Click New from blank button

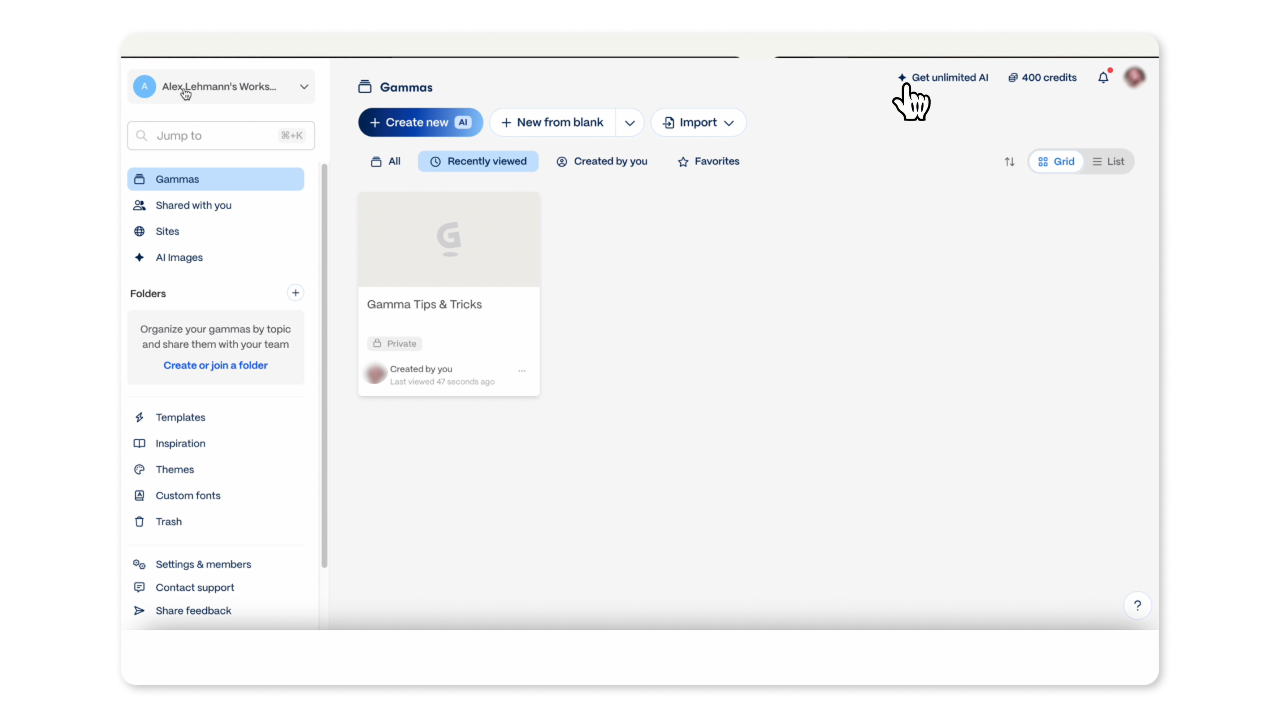552,122
